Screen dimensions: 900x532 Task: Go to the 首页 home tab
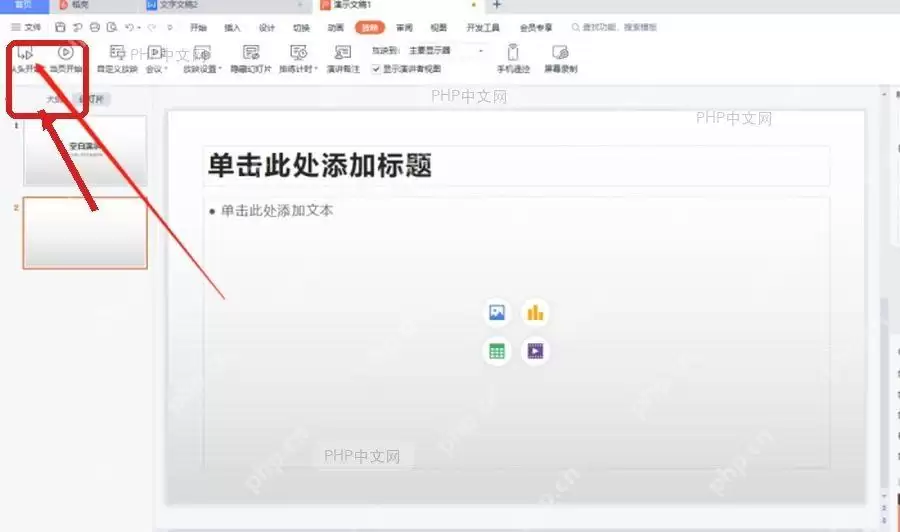point(24,5)
